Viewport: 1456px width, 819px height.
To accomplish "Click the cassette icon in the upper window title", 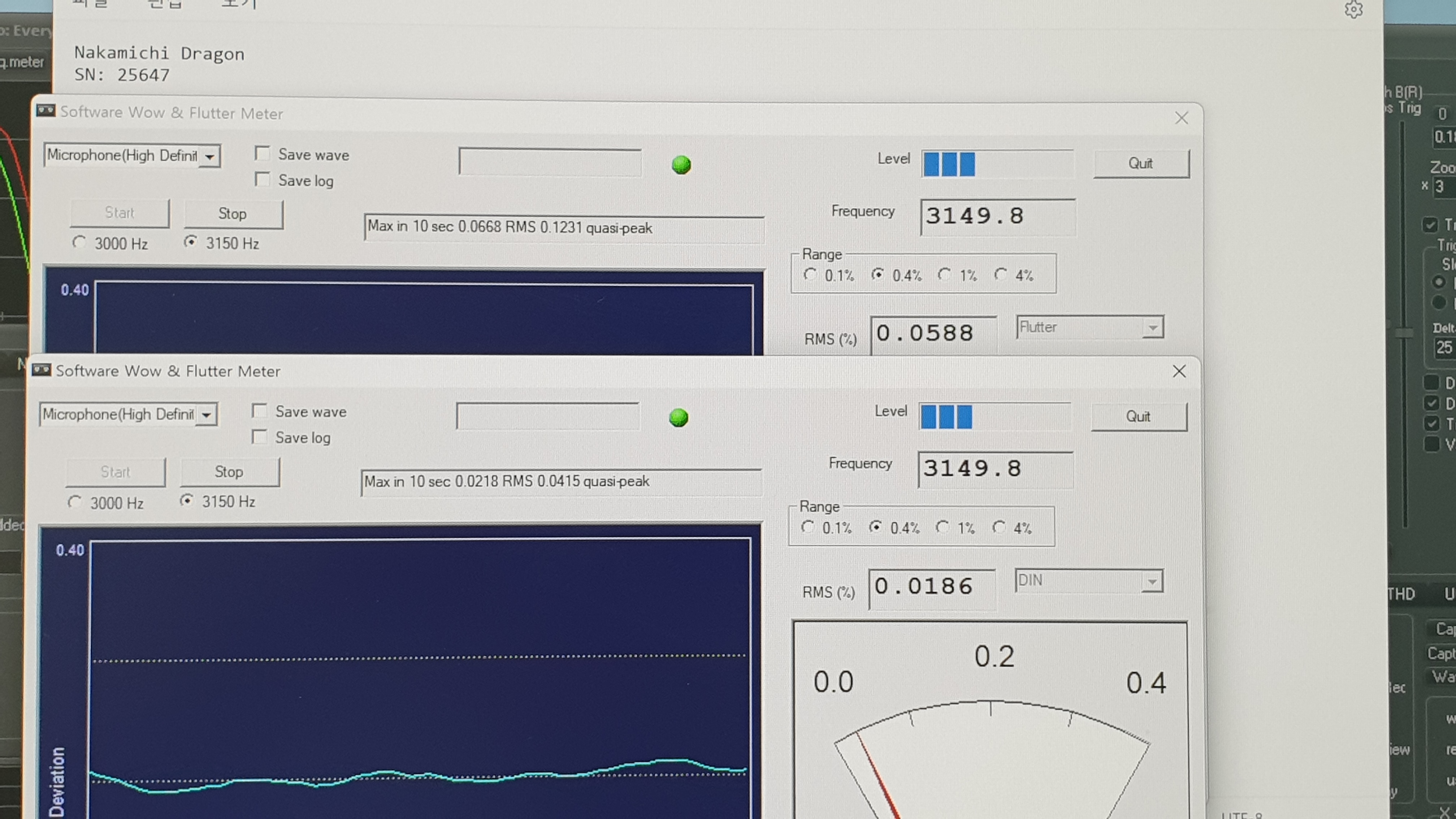I will [46, 111].
